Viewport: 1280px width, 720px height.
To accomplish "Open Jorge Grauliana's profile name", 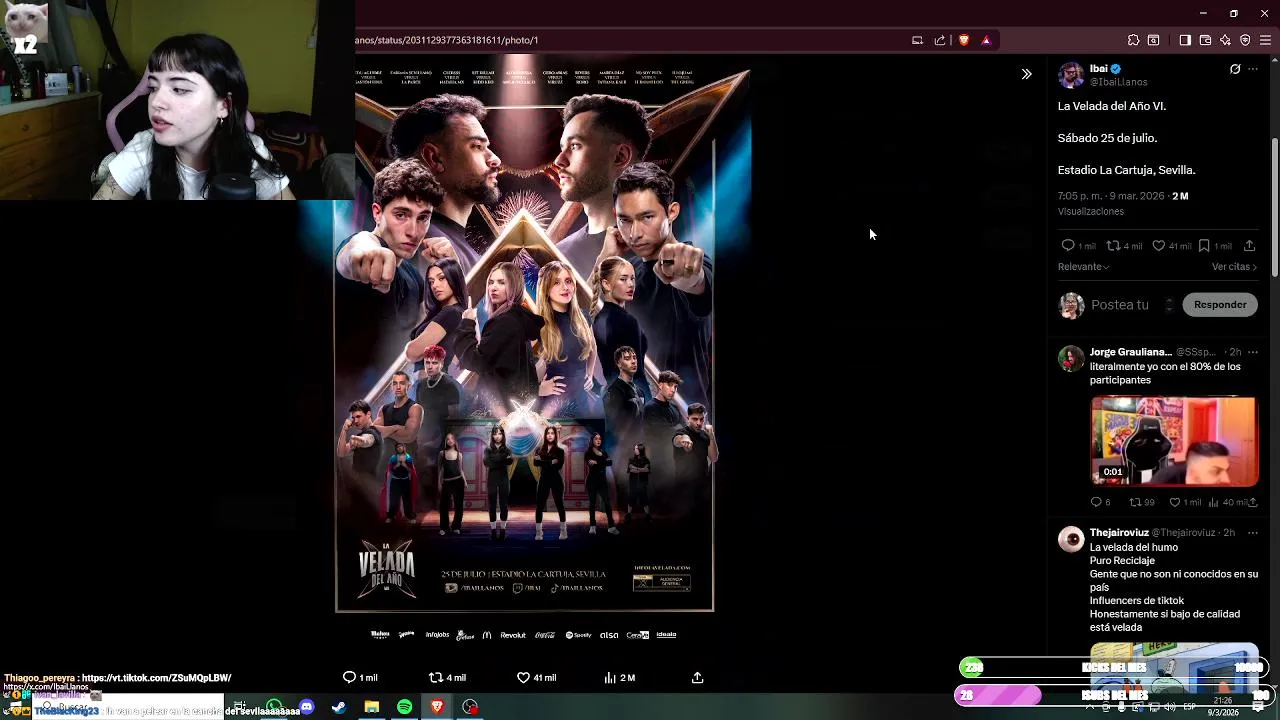I will click(1130, 352).
